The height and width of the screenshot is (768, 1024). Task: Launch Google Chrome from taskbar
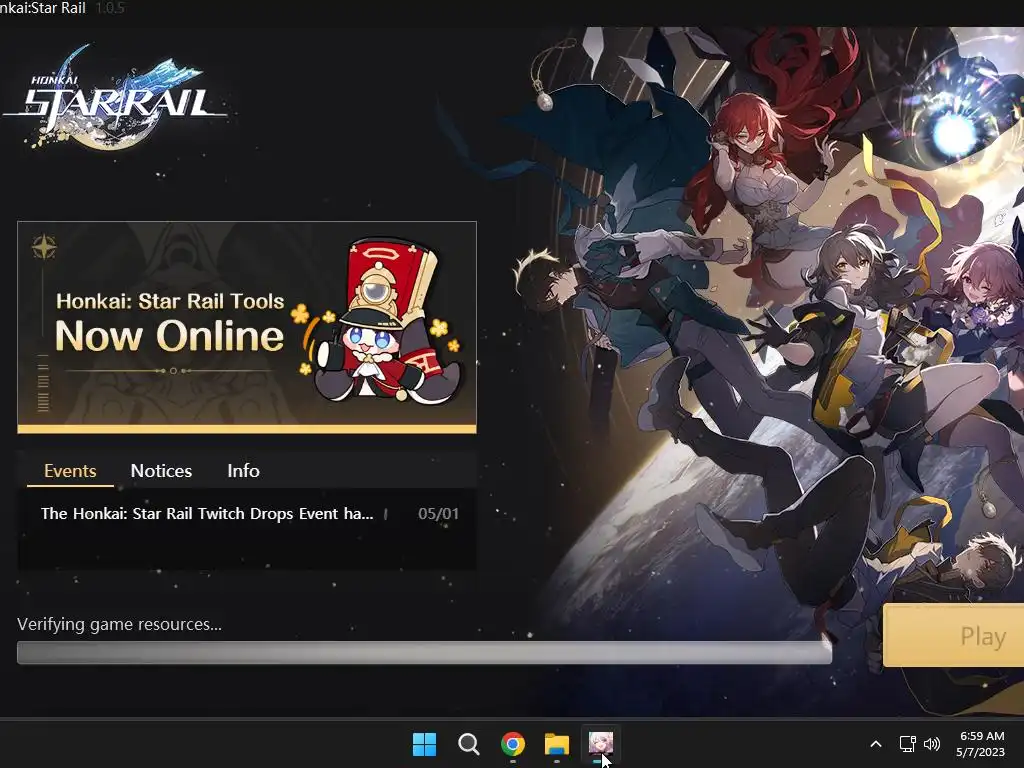point(513,744)
